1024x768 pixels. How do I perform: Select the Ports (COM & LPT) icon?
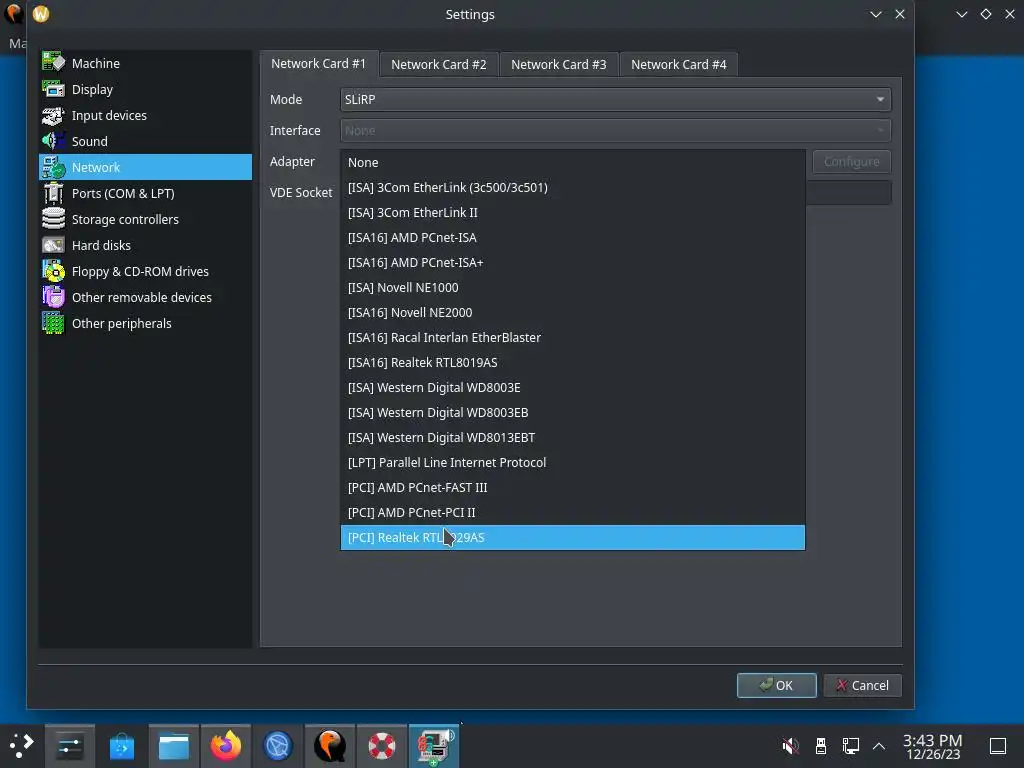point(54,193)
